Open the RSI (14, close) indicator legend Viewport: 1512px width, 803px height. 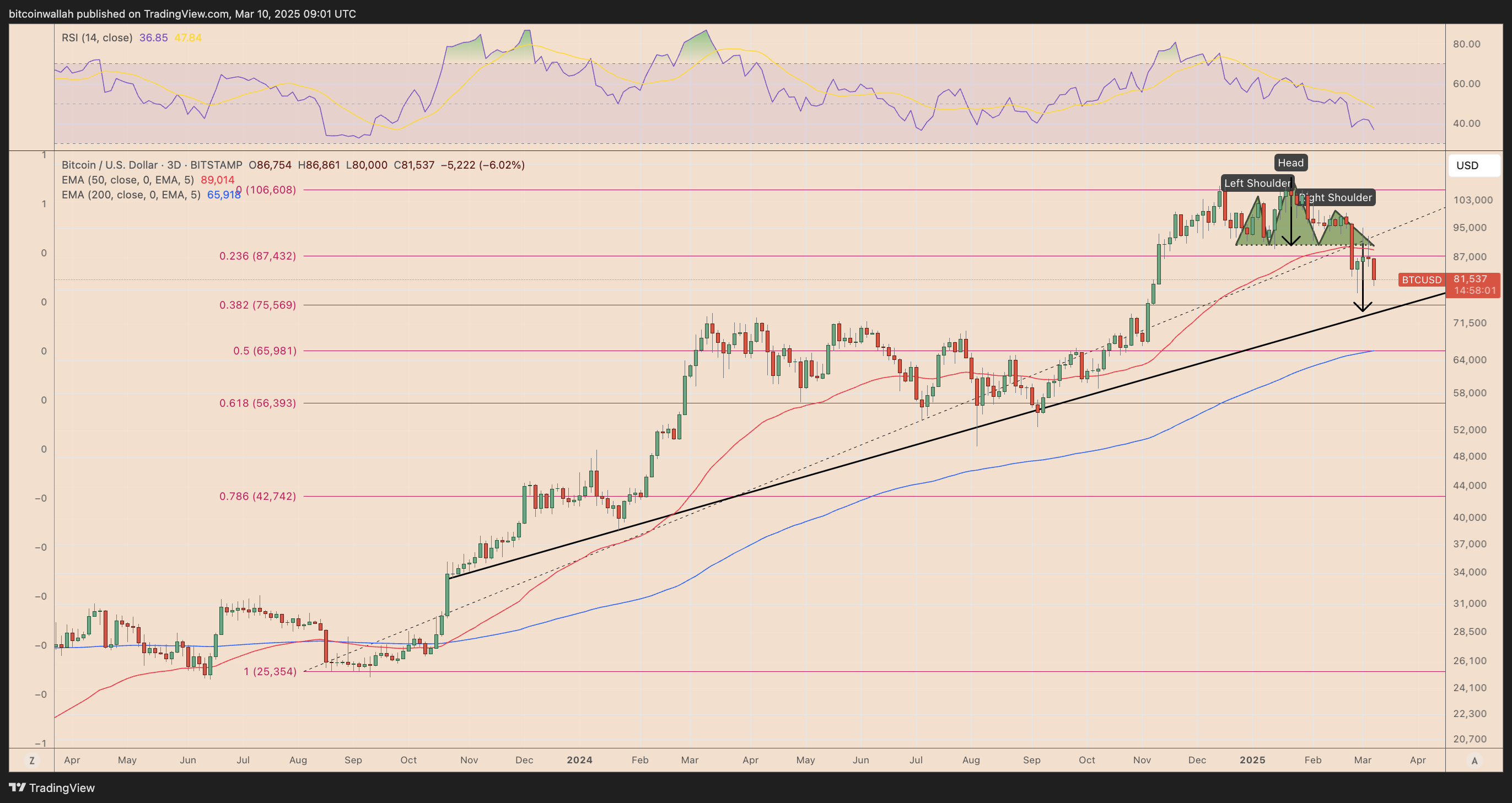pyautogui.click(x=97, y=37)
